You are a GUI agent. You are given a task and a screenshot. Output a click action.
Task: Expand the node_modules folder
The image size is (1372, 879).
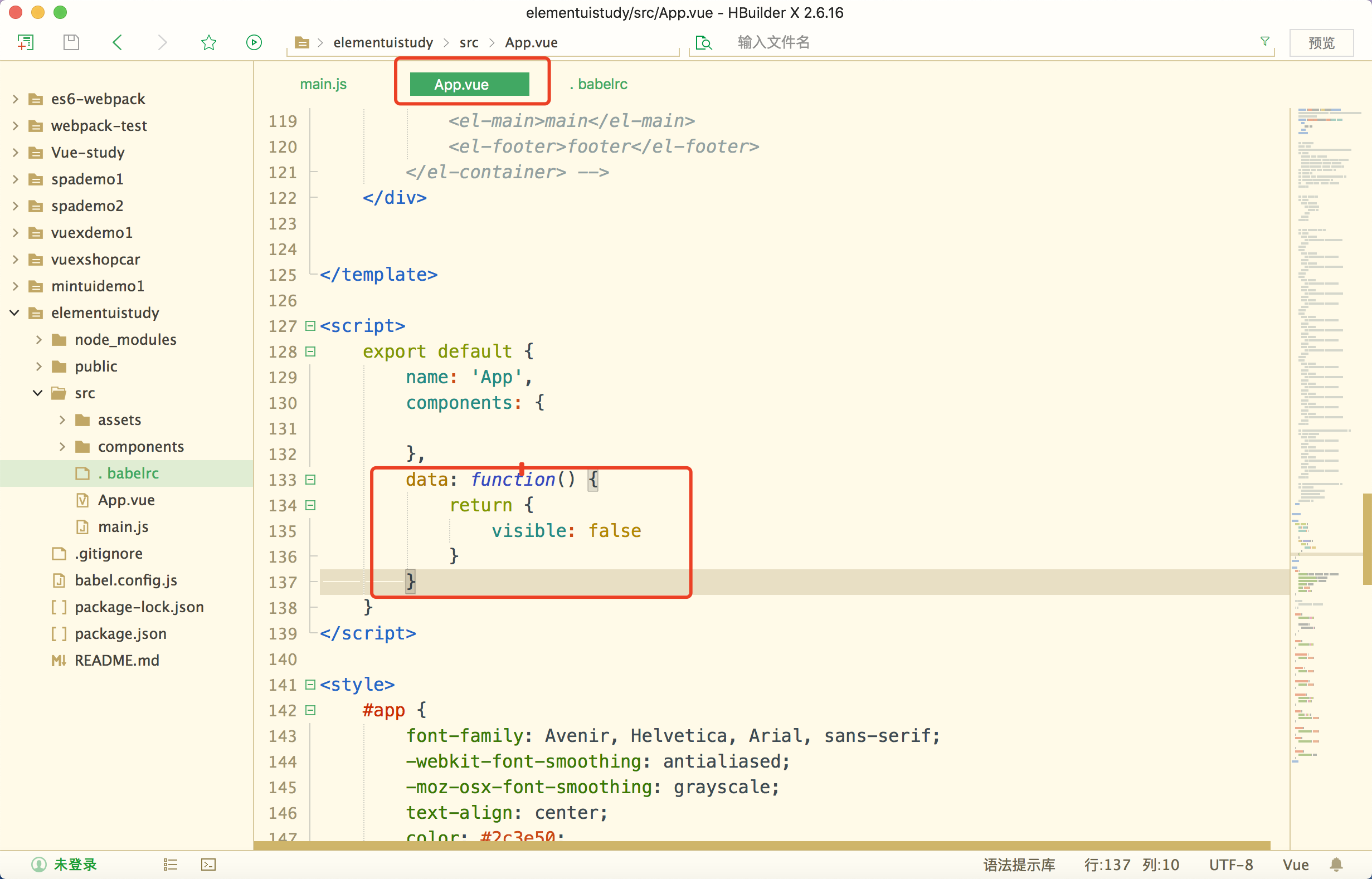(x=39, y=340)
